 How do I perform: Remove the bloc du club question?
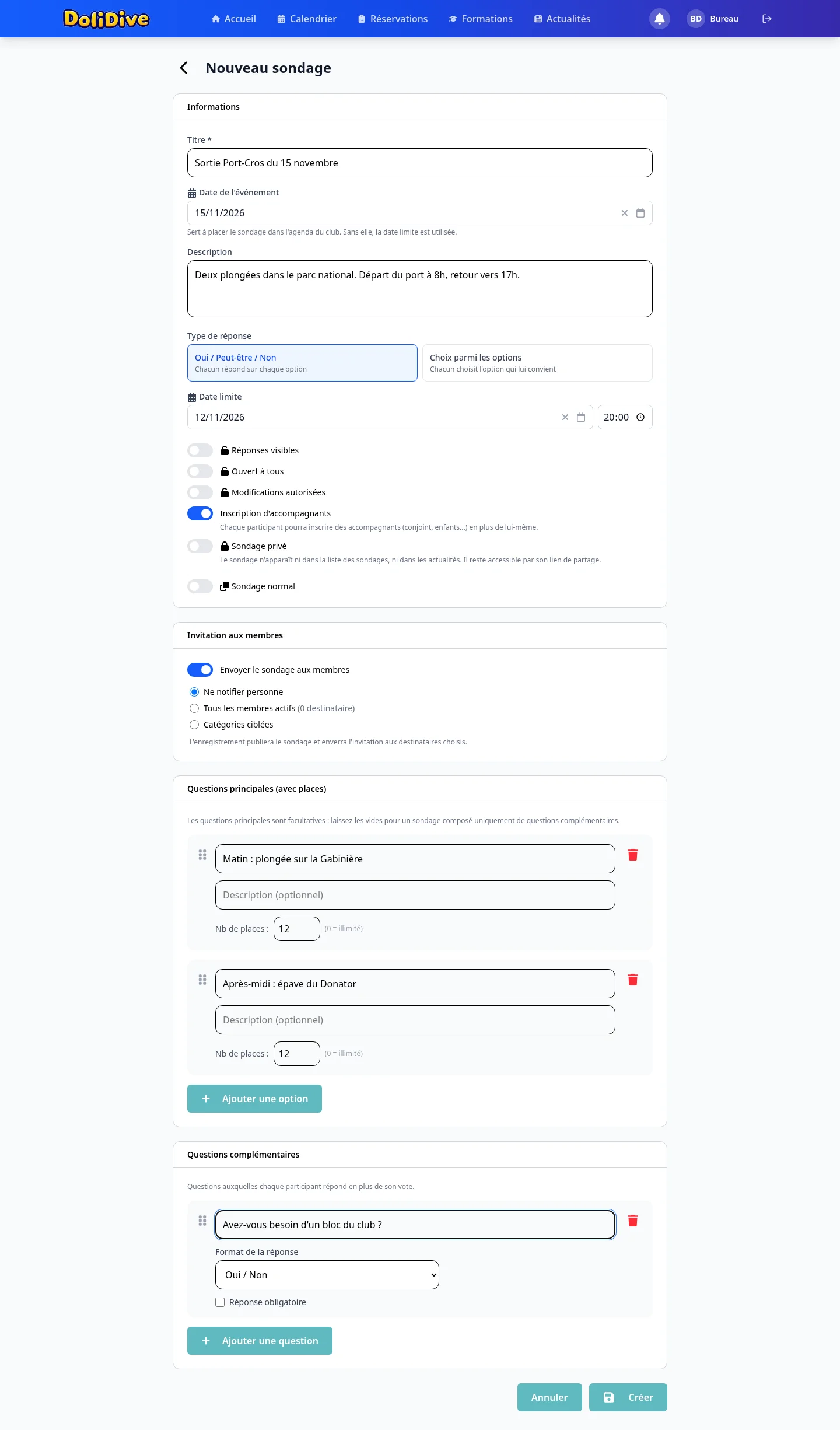[632, 1221]
